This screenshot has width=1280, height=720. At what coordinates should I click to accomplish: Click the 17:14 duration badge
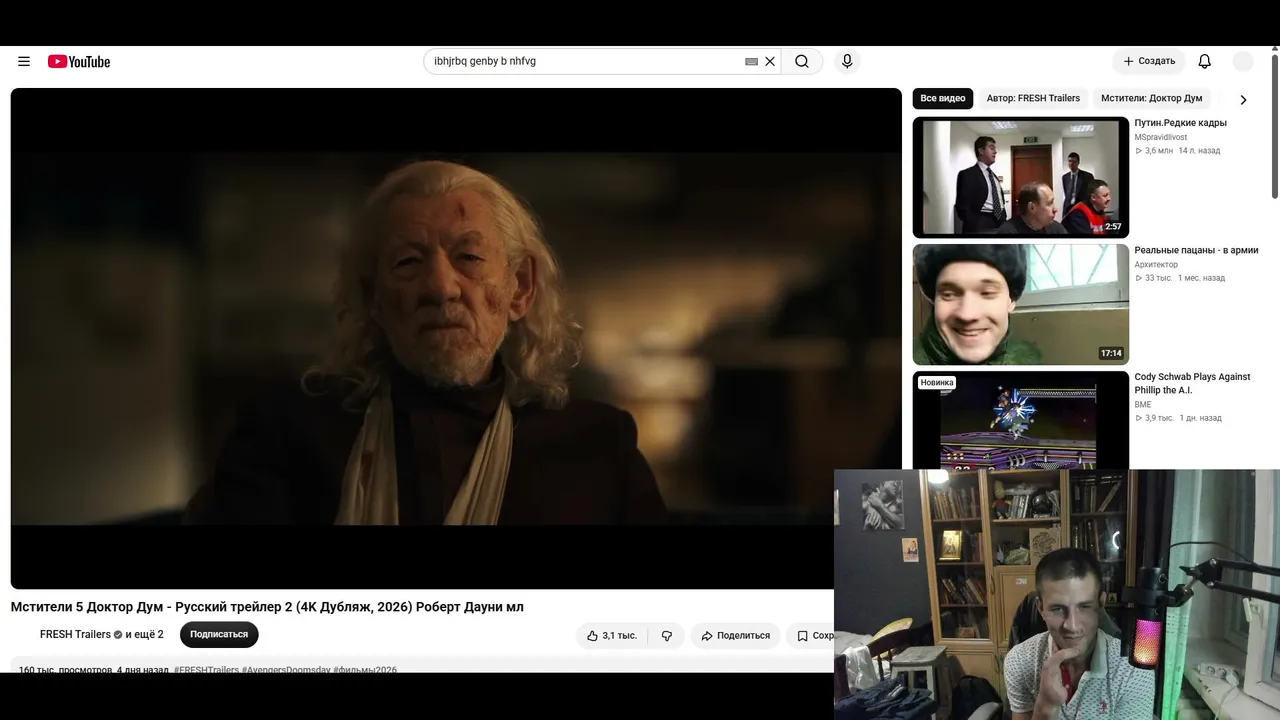tap(1111, 353)
